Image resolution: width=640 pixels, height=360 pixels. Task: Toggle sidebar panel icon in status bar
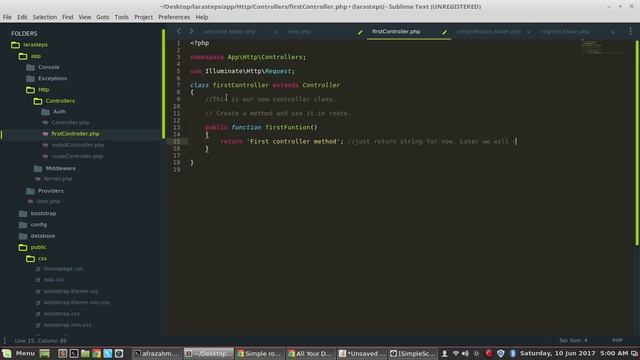coord(4,340)
